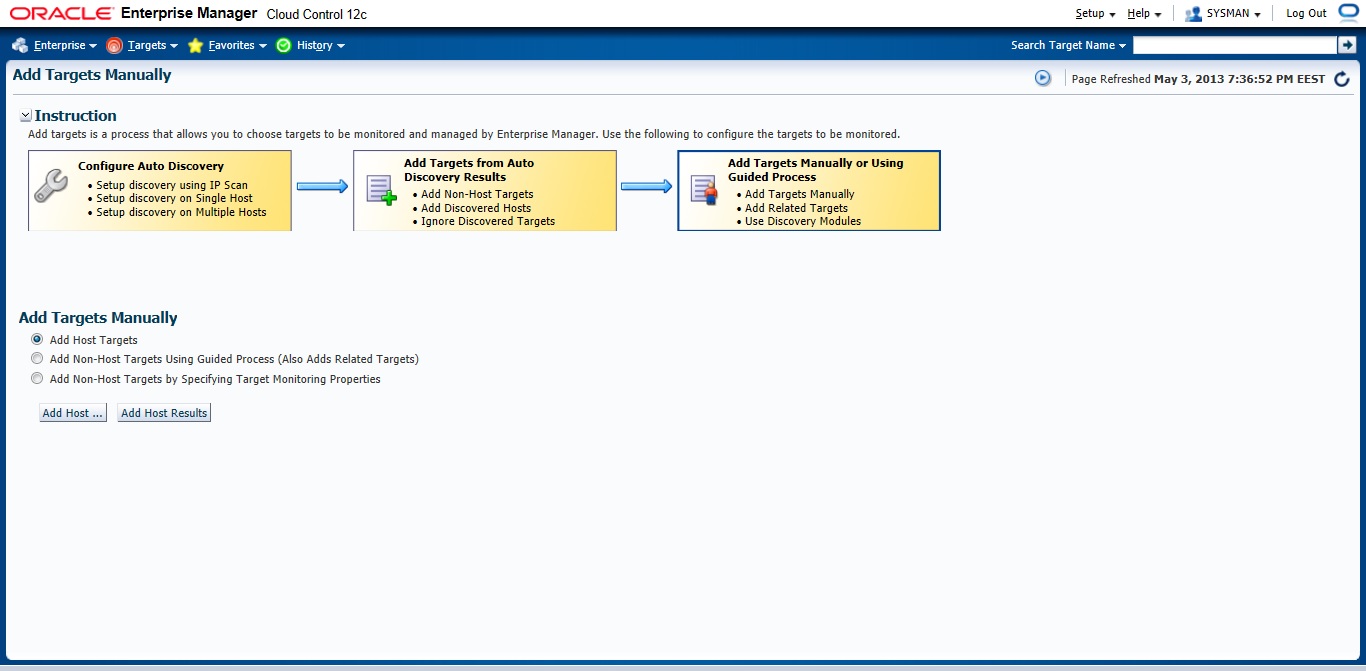The height and width of the screenshot is (671, 1366).
Task: Select Add Host Targets radio button
Action: click(x=37, y=340)
